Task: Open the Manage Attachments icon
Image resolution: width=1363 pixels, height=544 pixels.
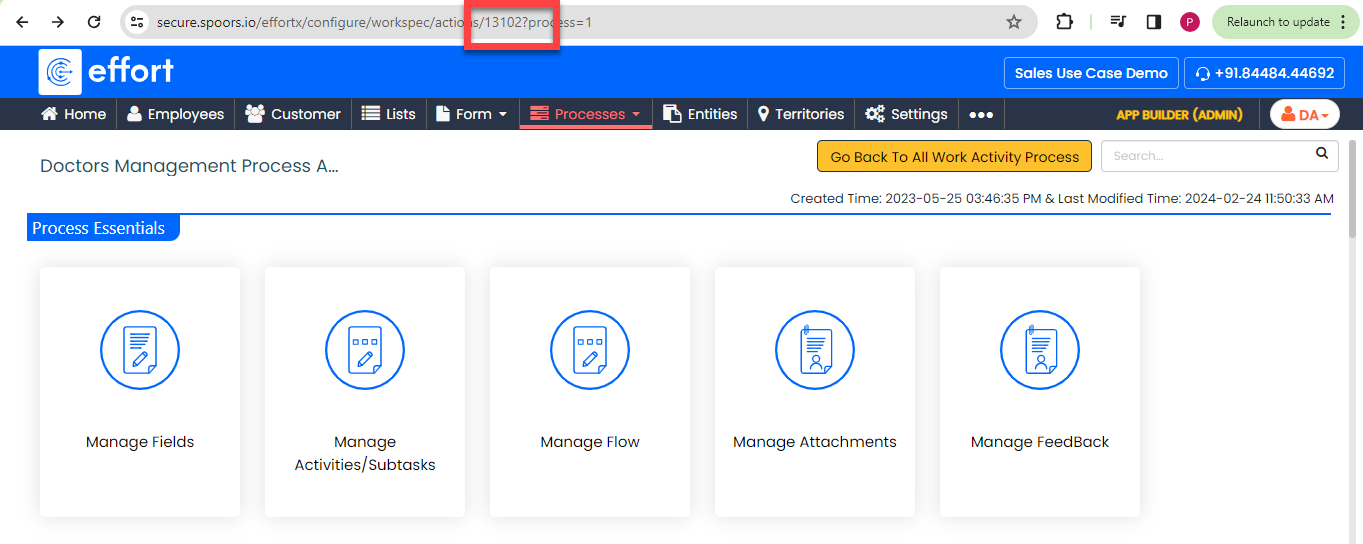Action: (815, 350)
